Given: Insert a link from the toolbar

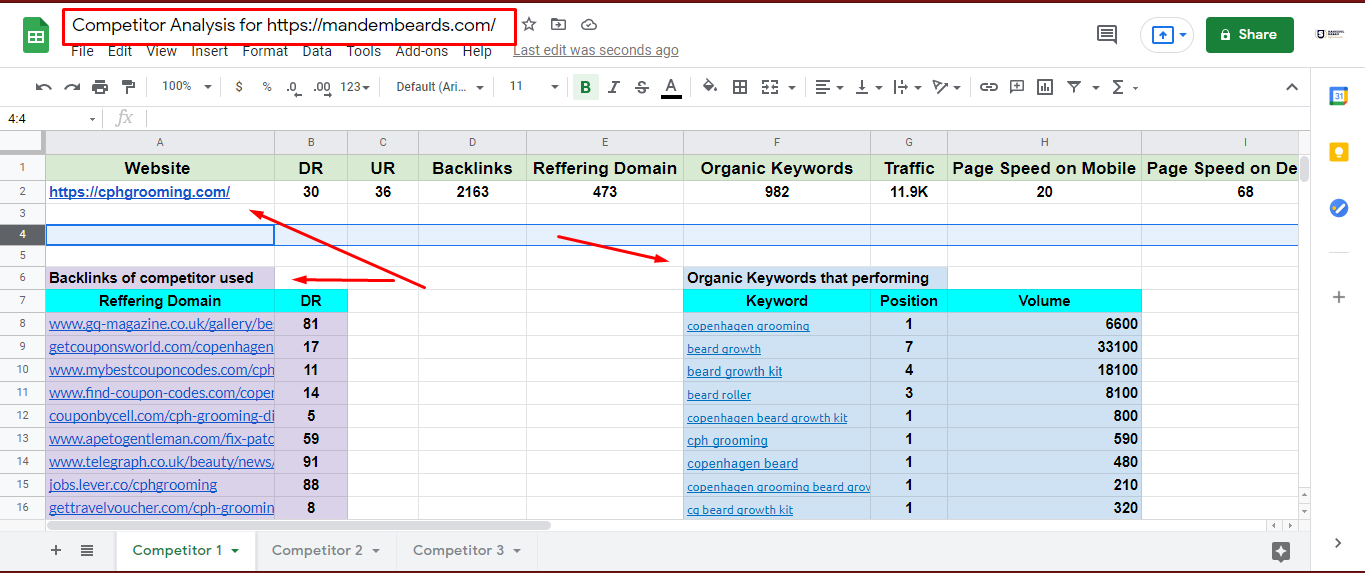Looking at the screenshot, I should [989, 87].
